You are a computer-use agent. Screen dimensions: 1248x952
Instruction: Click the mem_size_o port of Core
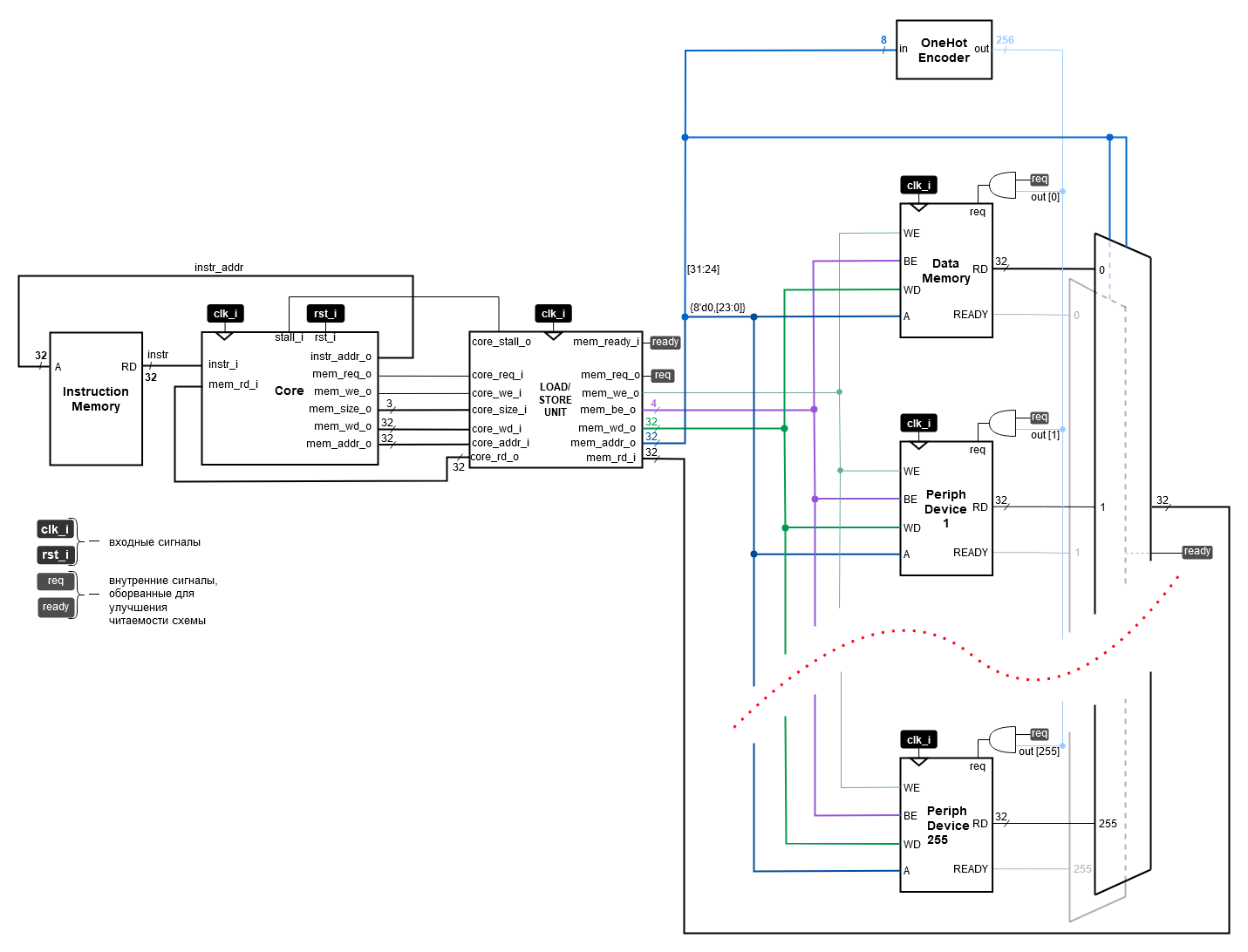click(x=340, y=409)
